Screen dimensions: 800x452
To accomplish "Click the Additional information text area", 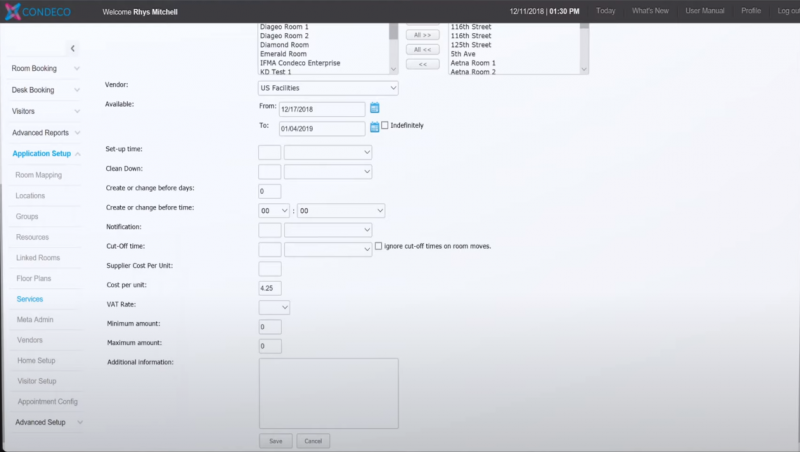I will pos(329,393).
